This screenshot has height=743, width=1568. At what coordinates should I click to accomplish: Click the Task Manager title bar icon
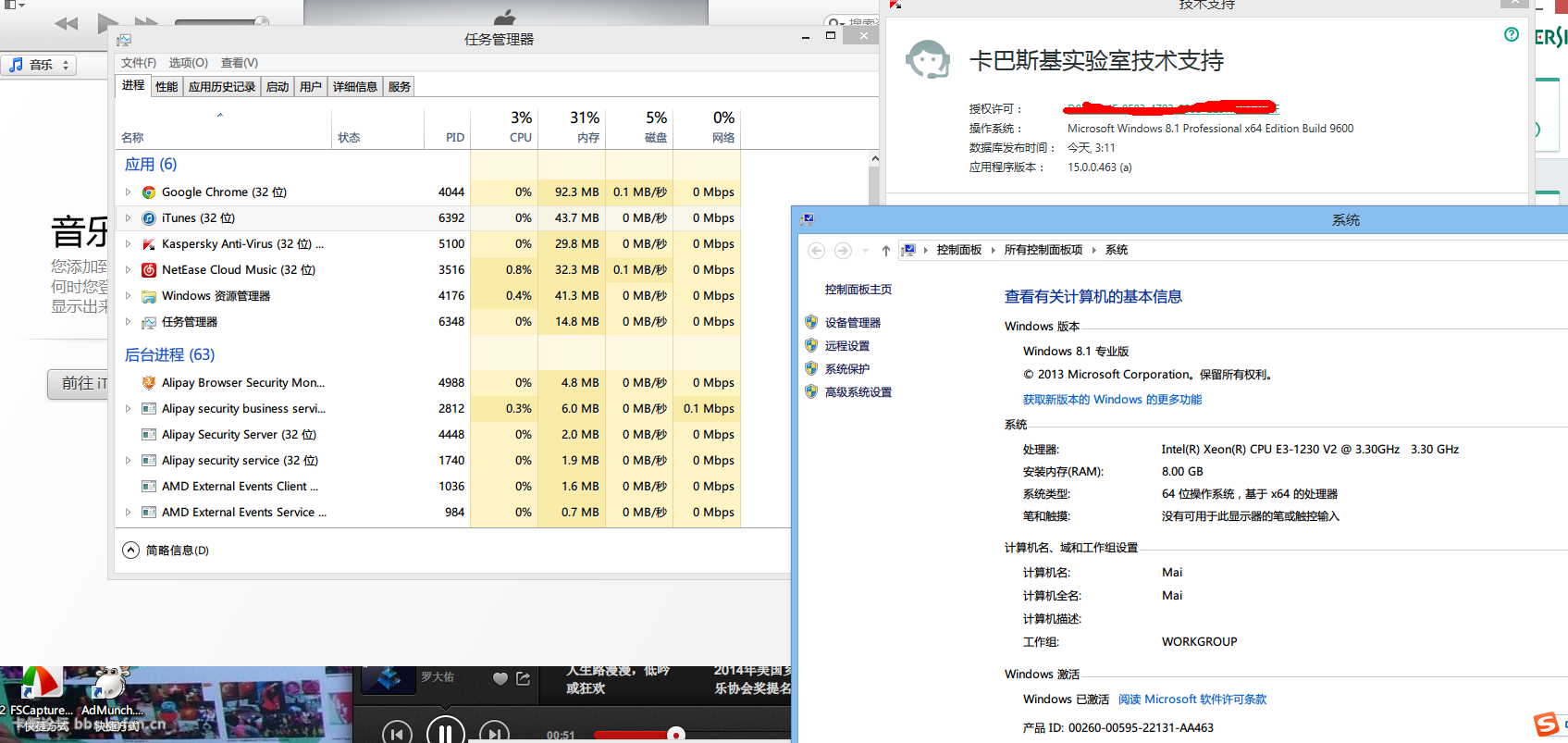pyautogui.click(x=124, y=40)
